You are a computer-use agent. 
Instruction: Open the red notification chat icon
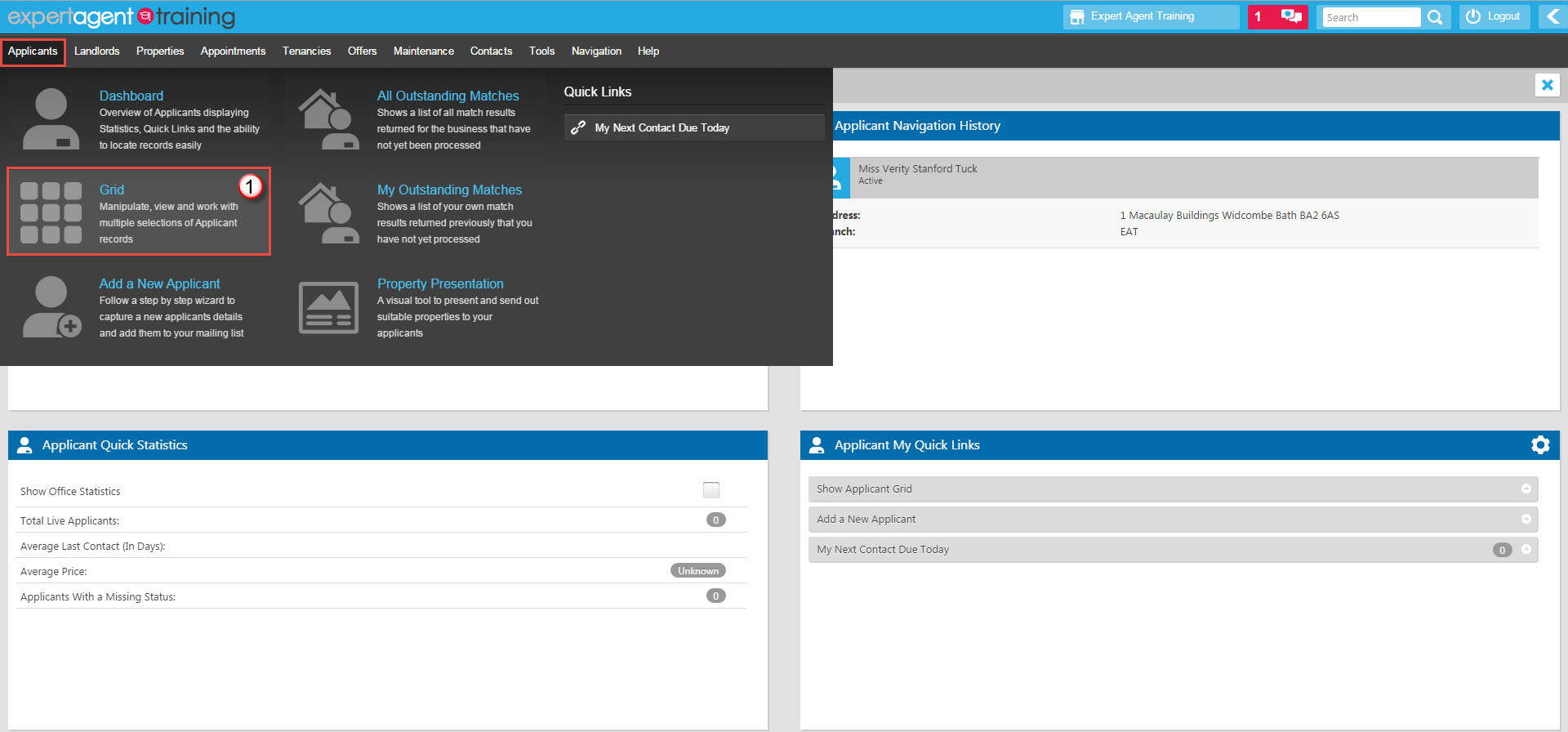1291,16
